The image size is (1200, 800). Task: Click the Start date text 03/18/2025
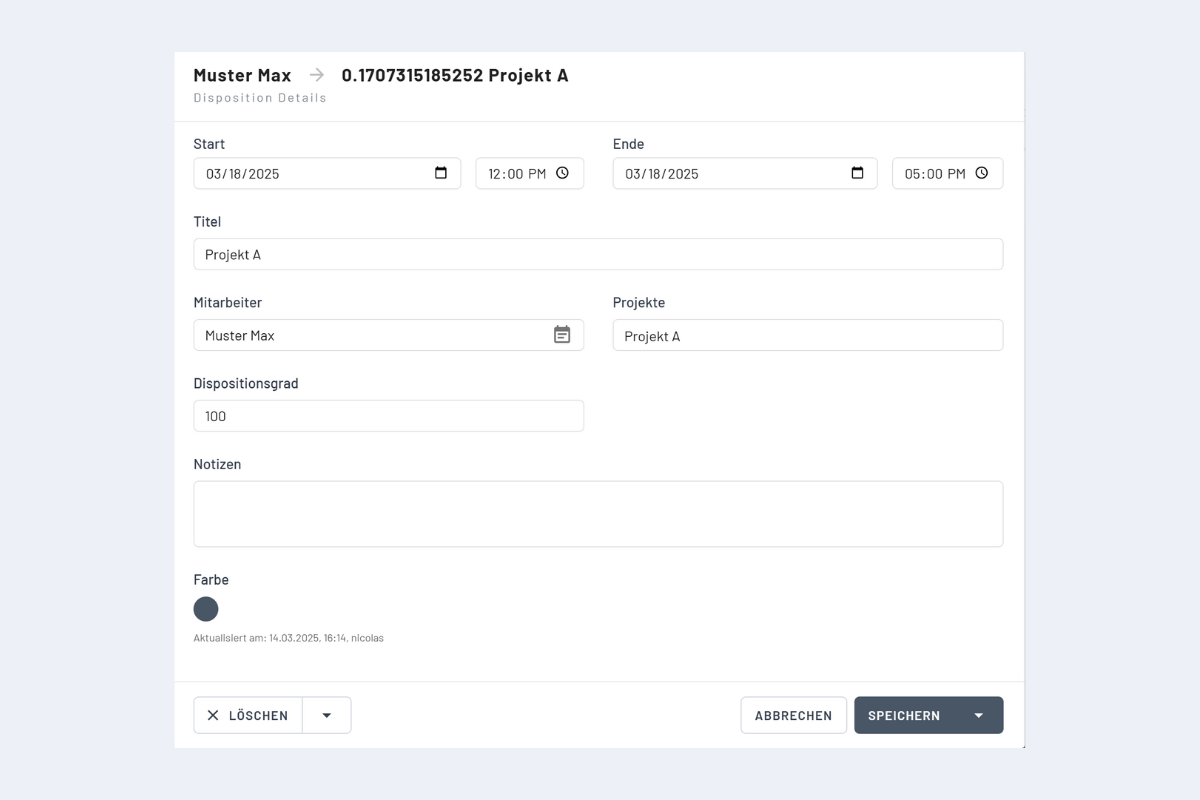tap(243, 174)
